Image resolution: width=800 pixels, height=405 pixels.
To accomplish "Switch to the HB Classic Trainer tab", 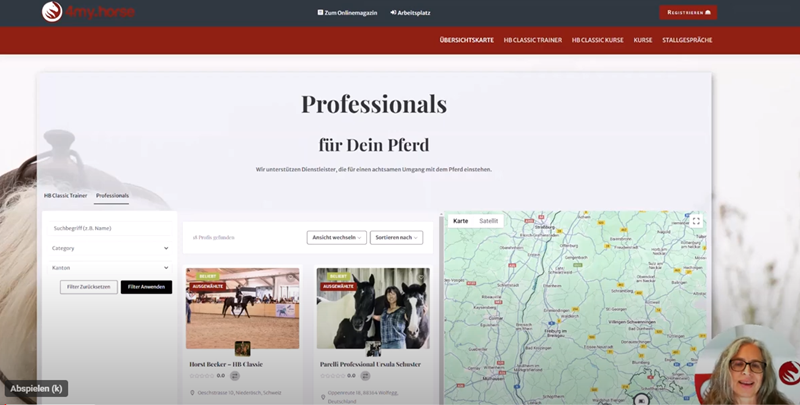I will (x=65, y=195).
